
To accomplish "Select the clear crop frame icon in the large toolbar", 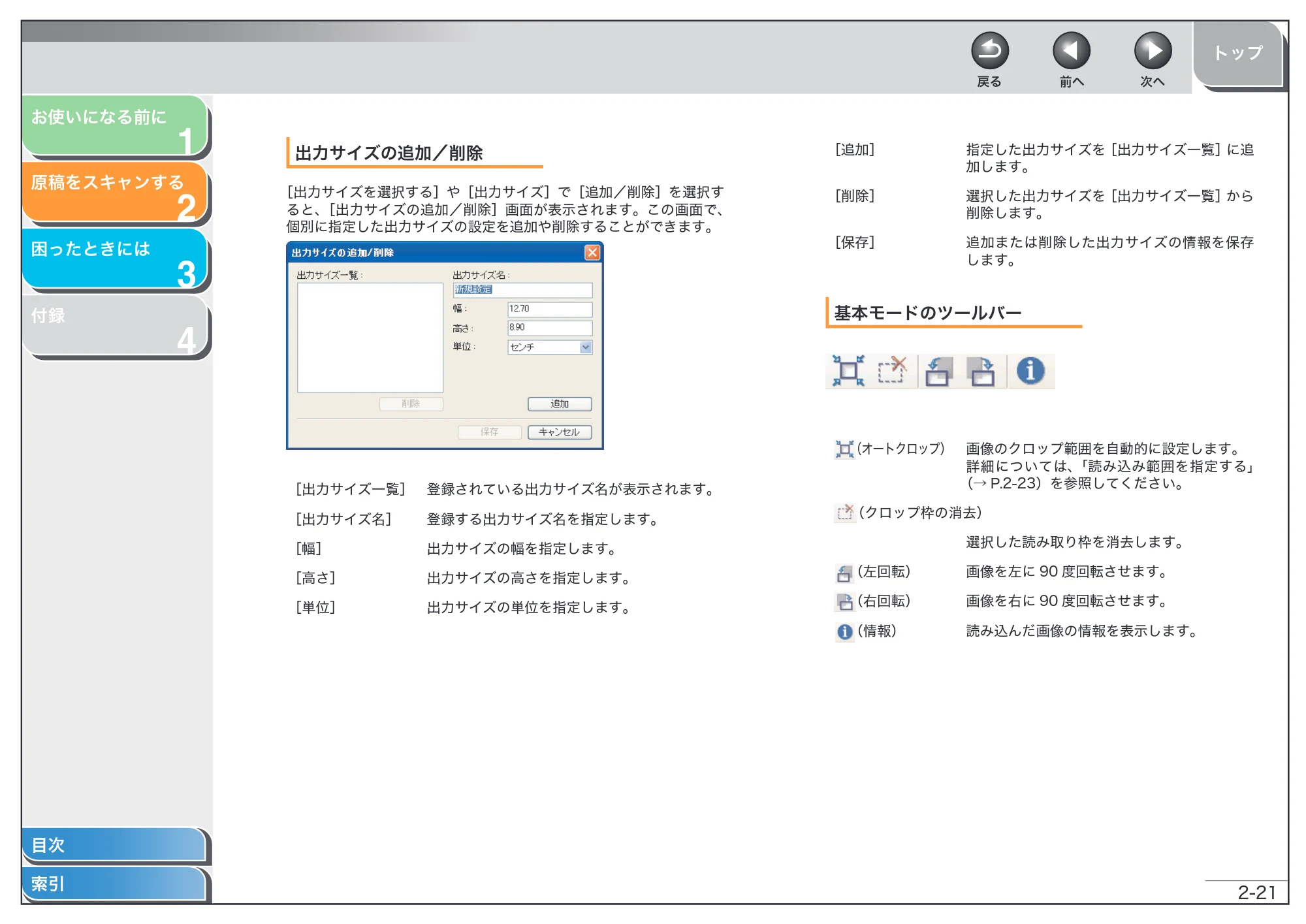I will coord(893,371).
